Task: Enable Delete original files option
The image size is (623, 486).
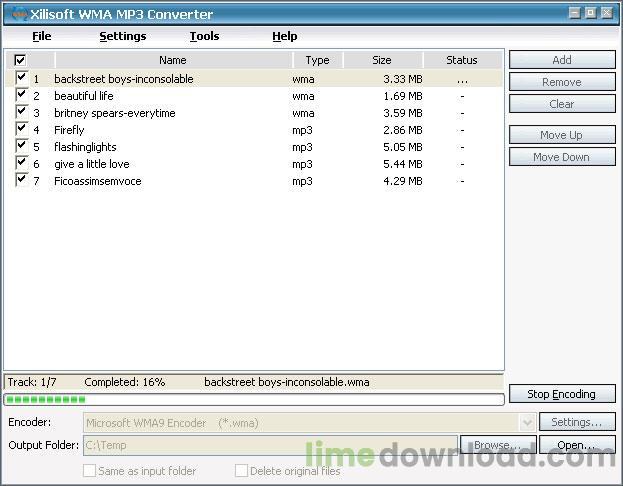Action: point(241,471)
